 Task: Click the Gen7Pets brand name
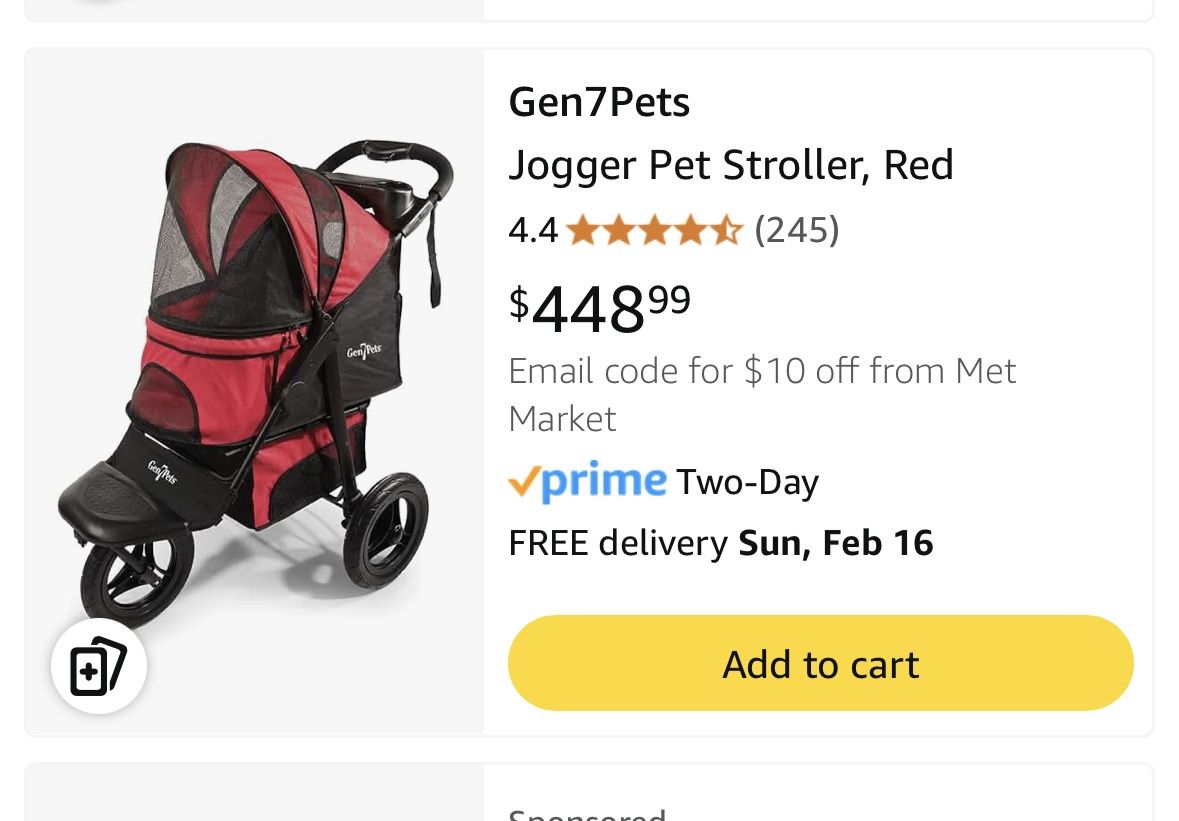pos(598,100)
